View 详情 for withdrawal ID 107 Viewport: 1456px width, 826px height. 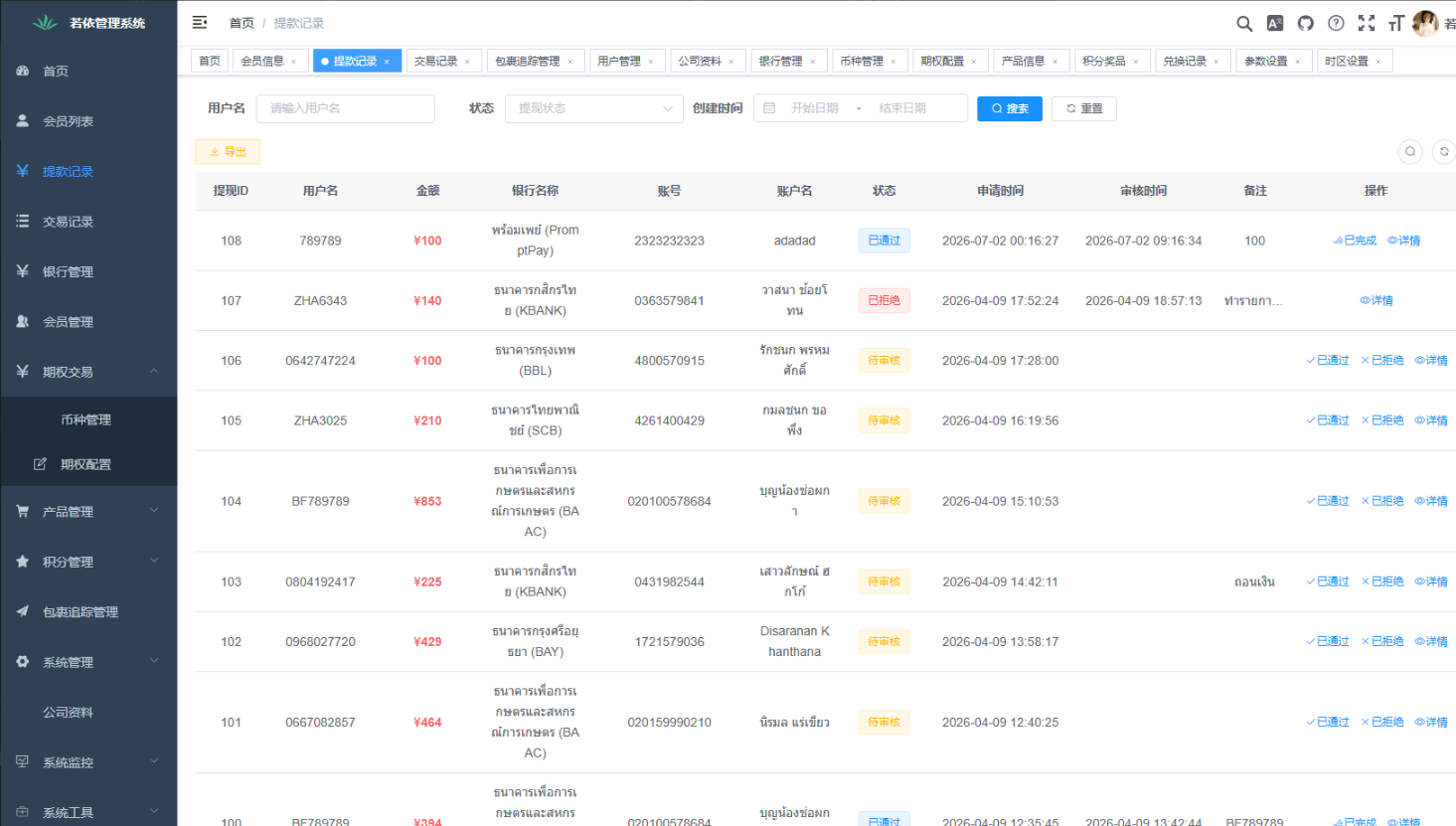pos(1376,300)
